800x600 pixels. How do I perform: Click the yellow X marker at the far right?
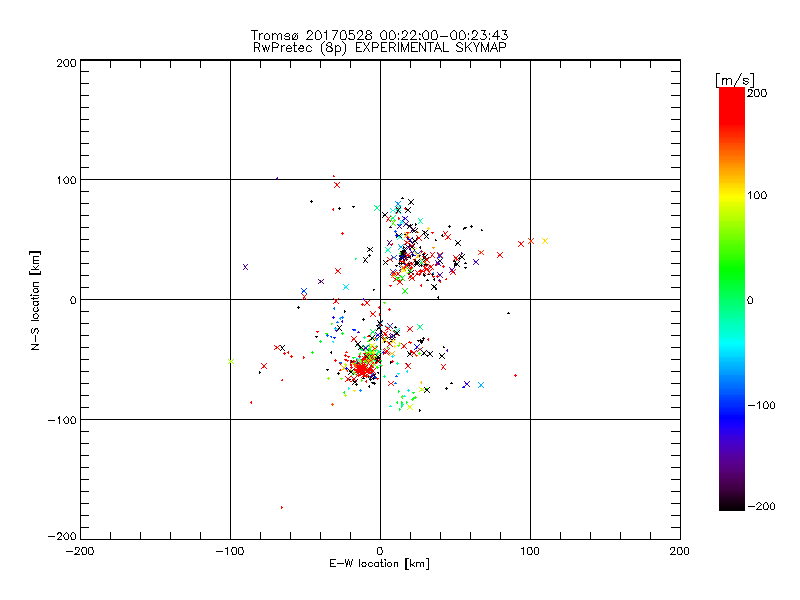545,241
